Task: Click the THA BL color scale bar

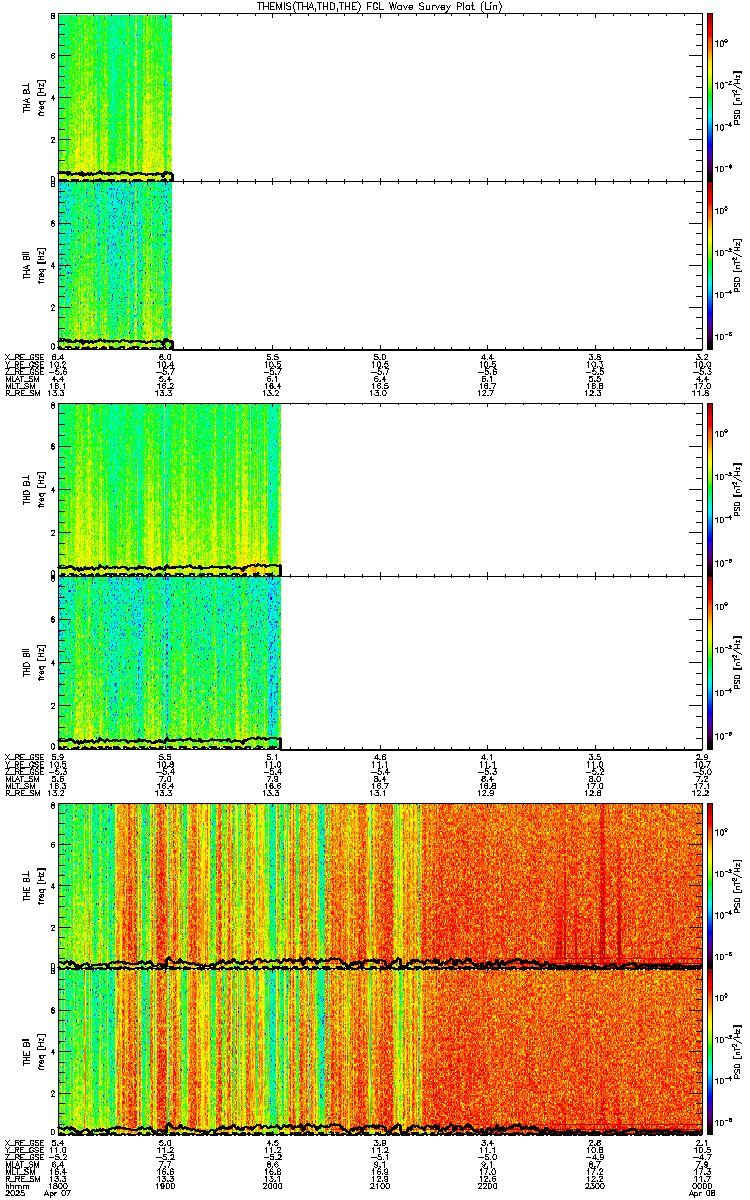Action: pyautogui.click(x=710, y=97)
